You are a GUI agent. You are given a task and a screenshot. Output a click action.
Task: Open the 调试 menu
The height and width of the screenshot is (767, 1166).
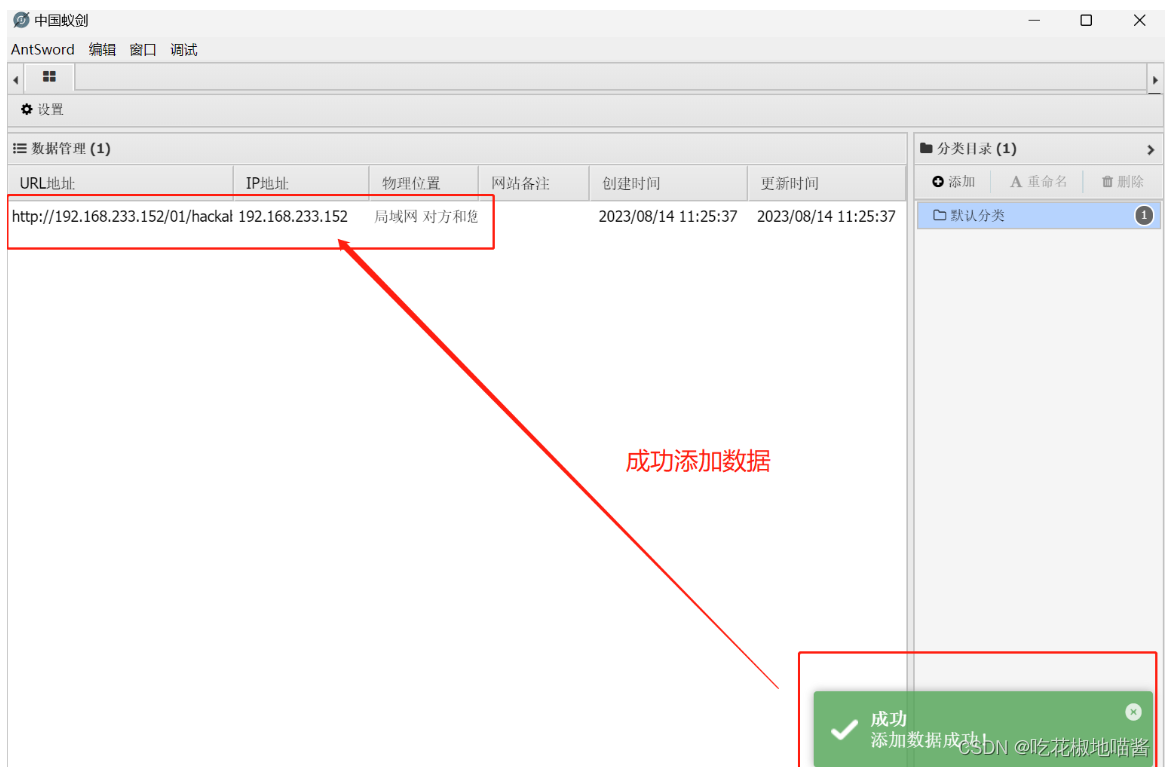coord(184,50)
